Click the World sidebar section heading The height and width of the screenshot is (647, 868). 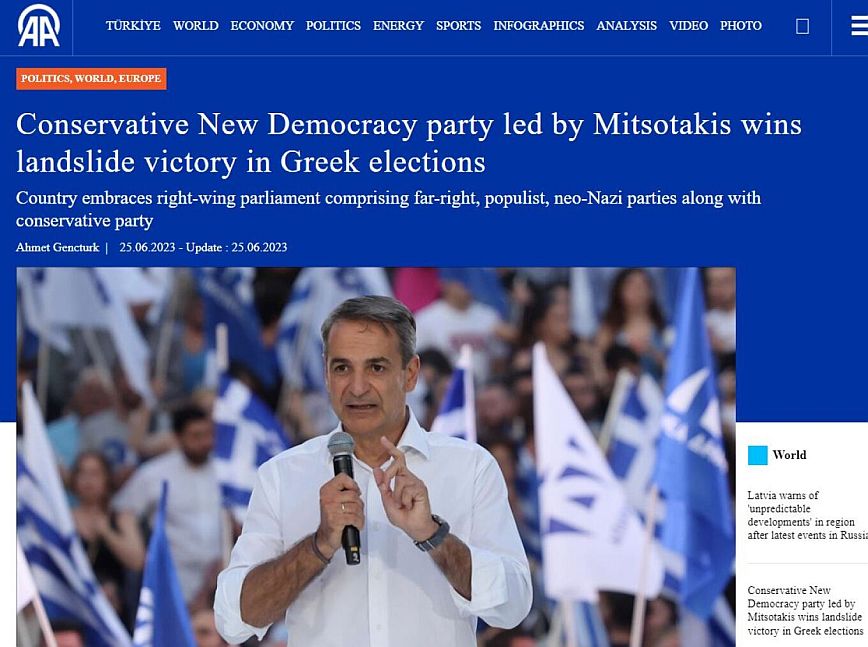click(789, 455)
